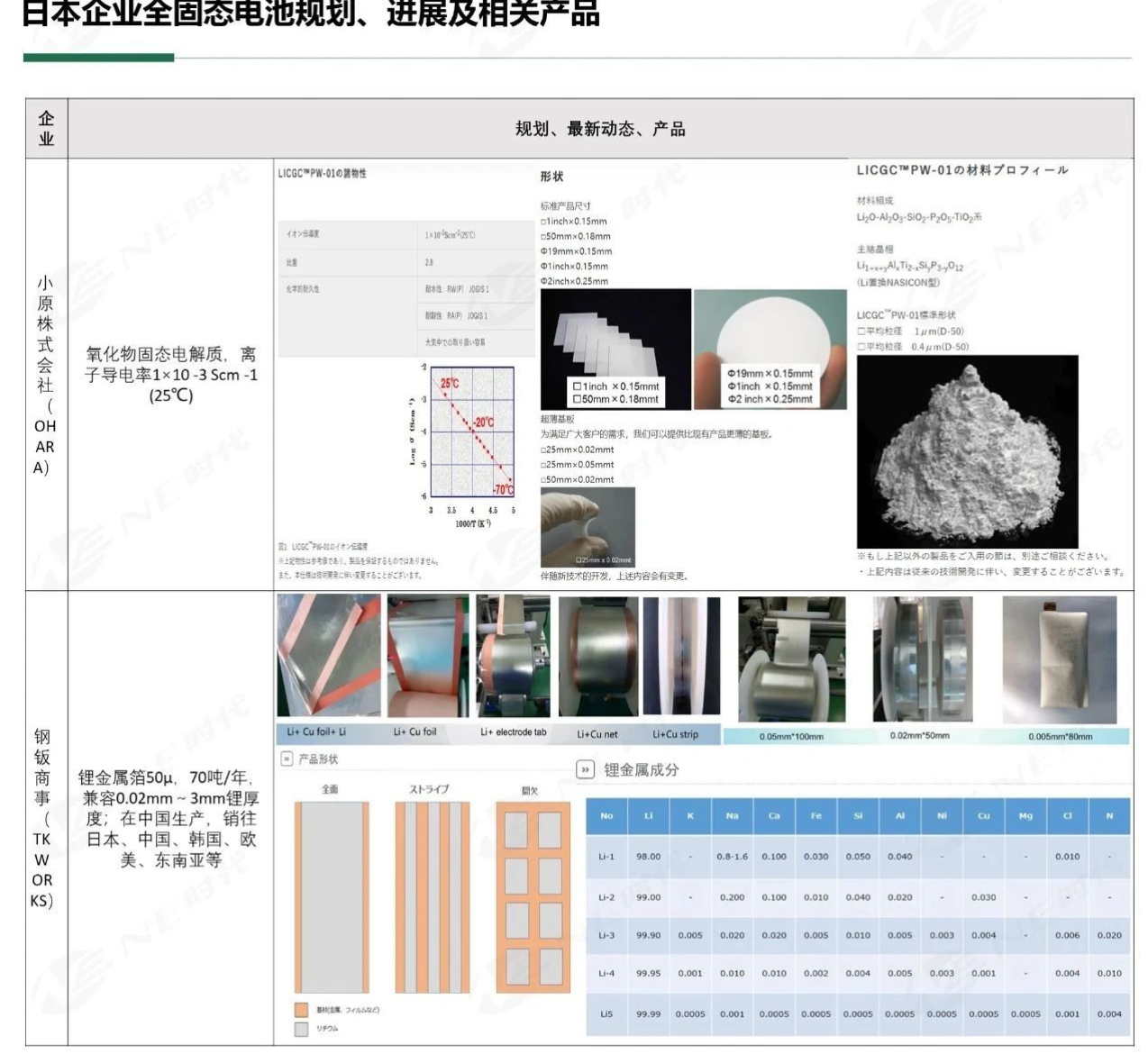Image resolution: width=1148 pixels, height=1054 pixels.
Task: Click the 锂金属箔50μ description cell
Action: tap(171, 818)
